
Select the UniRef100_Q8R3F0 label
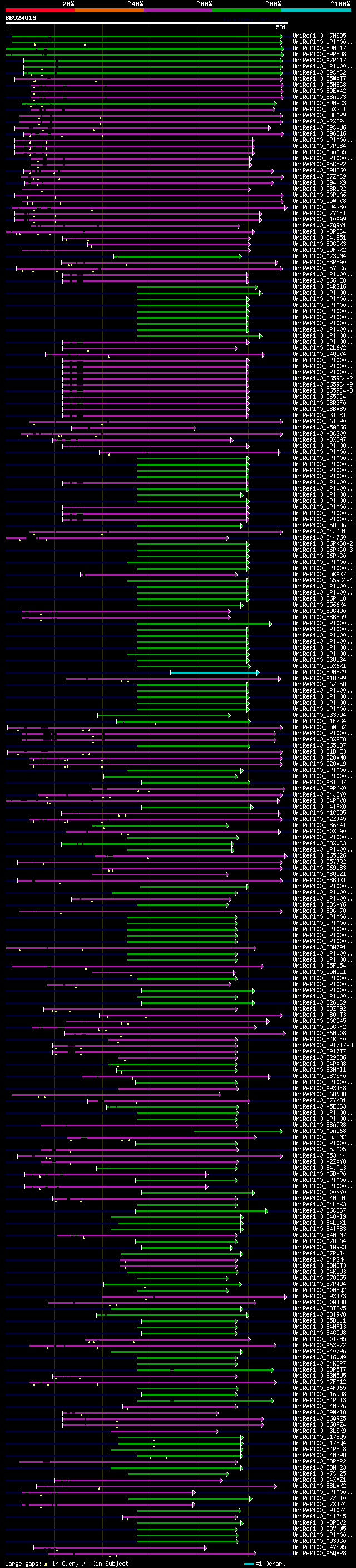[x=319, y=402]
